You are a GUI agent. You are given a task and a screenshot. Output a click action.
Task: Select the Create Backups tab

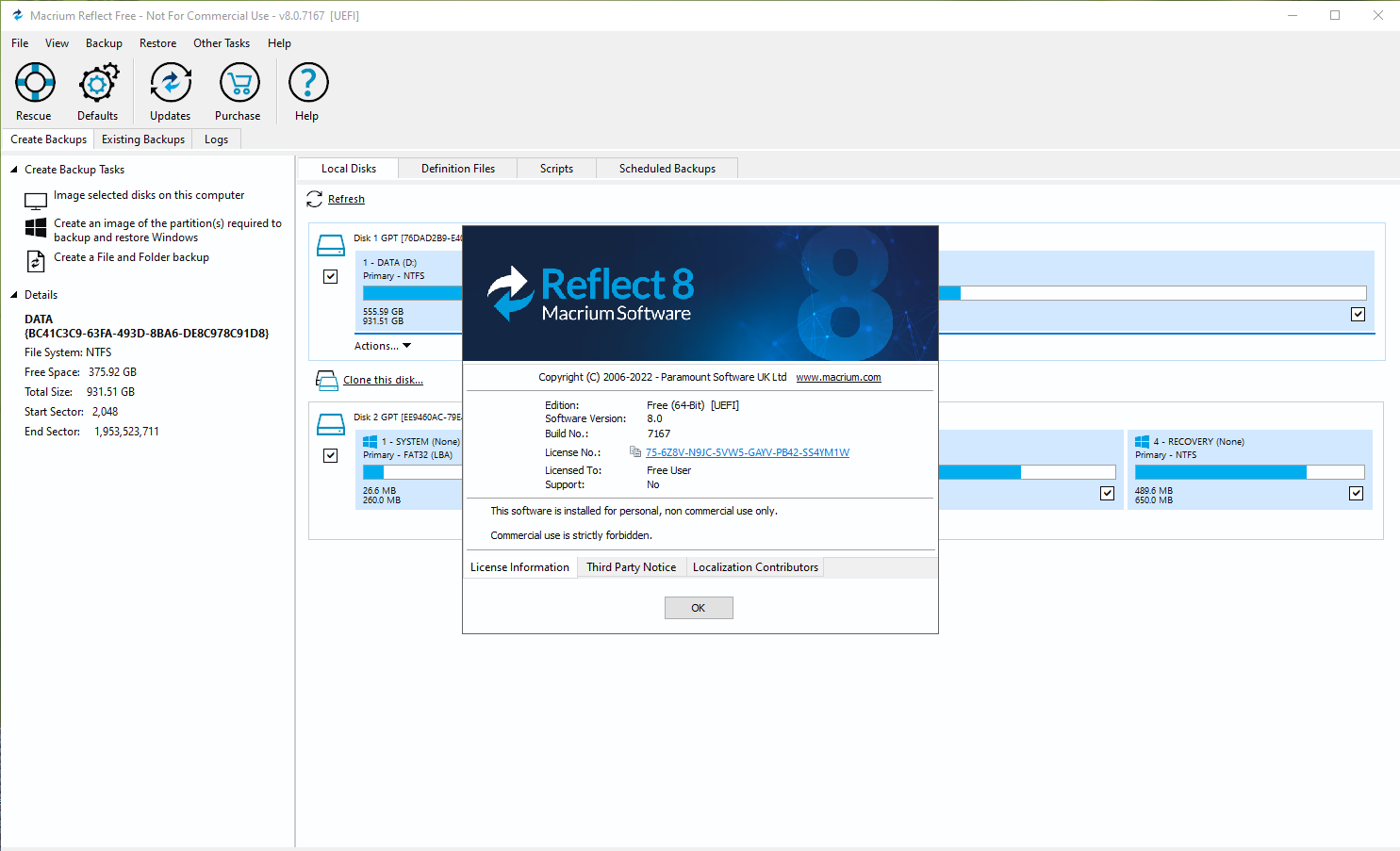click(x=48, y=139)
